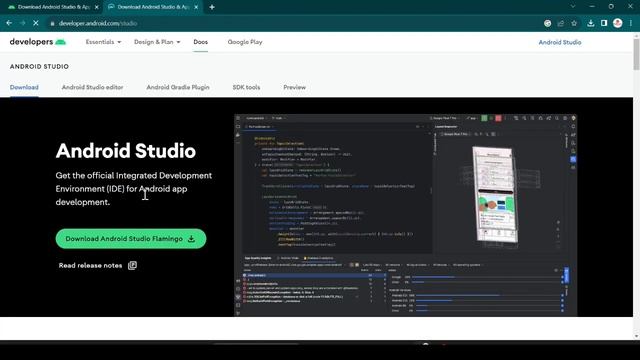
Task: Click the Android Studio IDE screenshot
Action: pyautogui.click(x=406, y=215)
